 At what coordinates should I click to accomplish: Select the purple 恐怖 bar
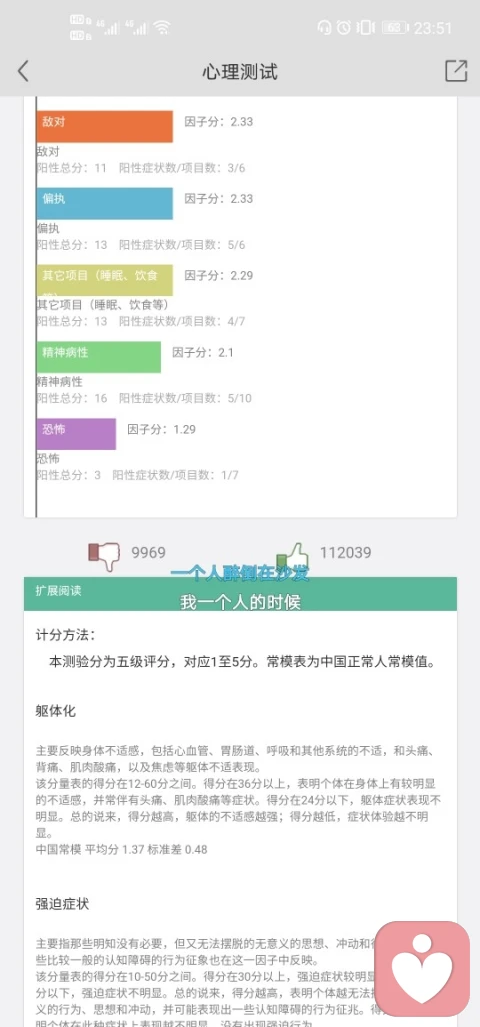click(77, 434)
